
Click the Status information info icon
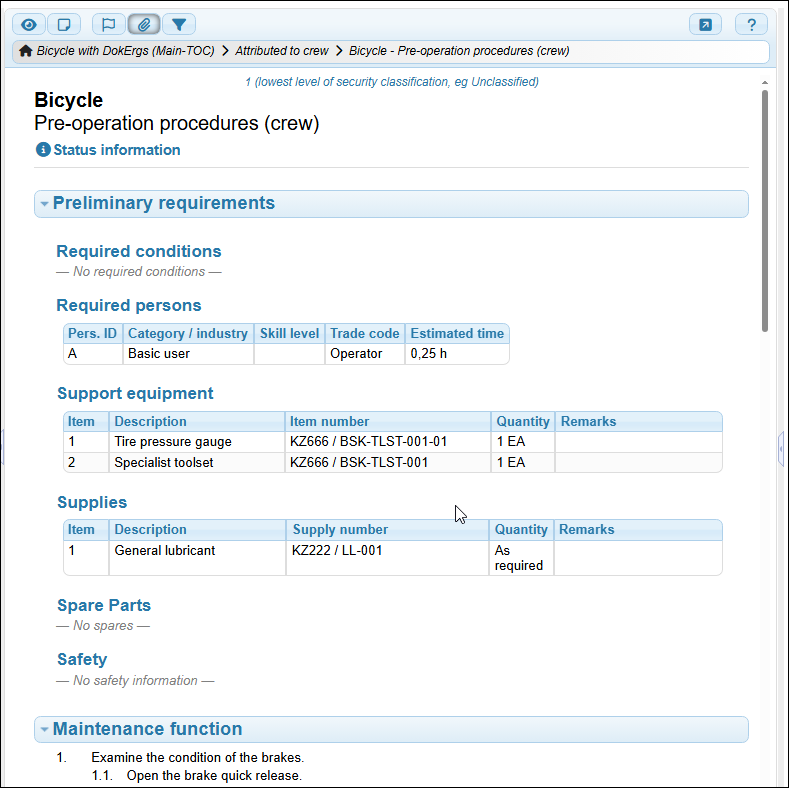pos(43,150)
